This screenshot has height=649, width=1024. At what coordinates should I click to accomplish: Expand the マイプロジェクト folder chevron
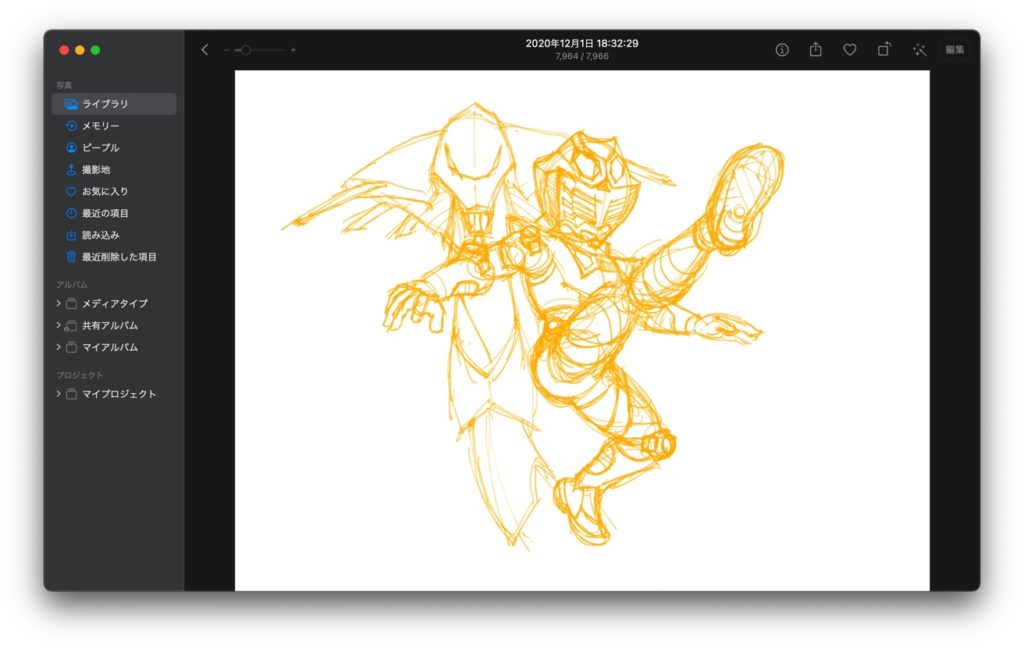click(58, 394)
